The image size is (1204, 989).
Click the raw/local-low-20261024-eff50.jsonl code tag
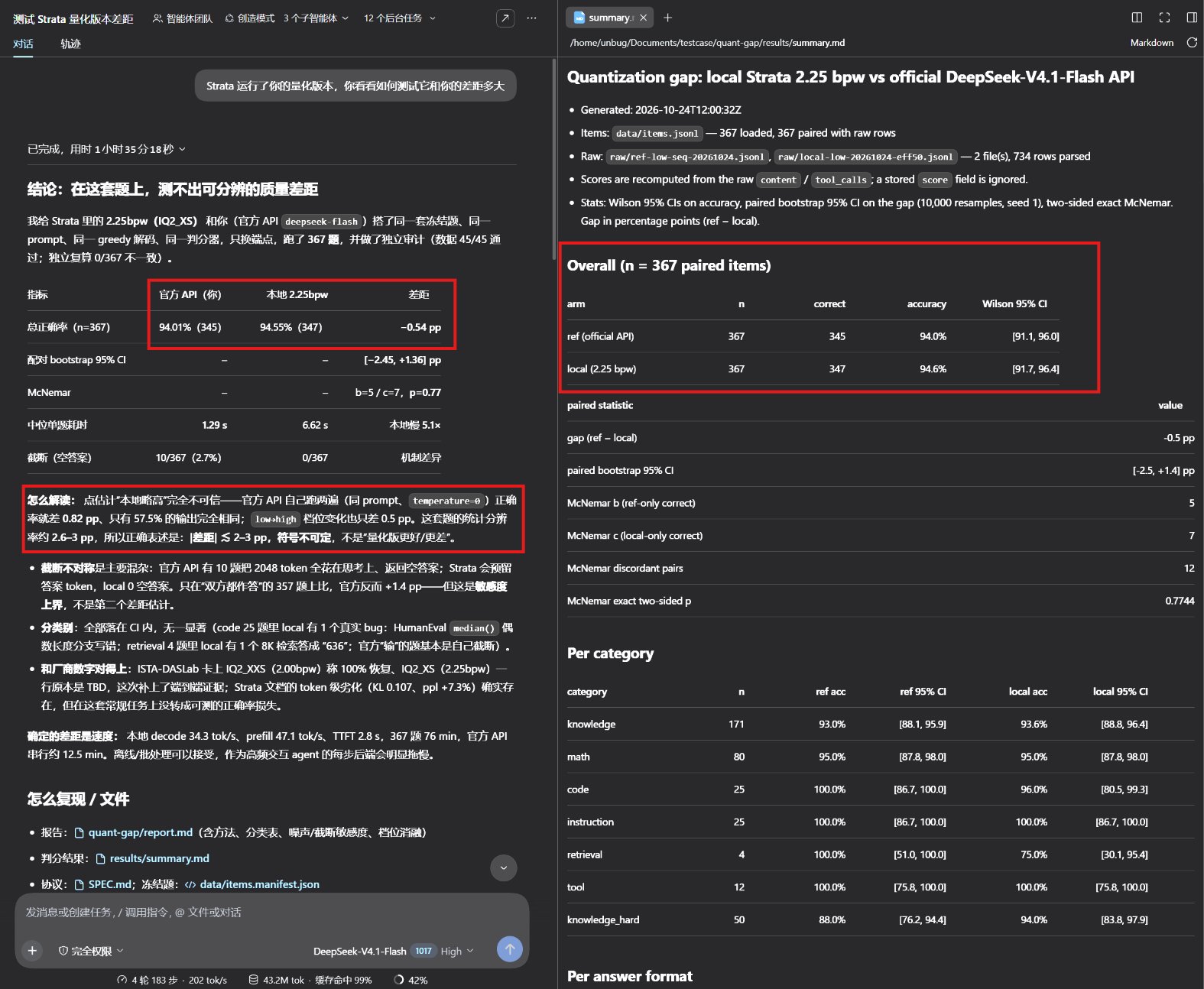click(866, 157)
